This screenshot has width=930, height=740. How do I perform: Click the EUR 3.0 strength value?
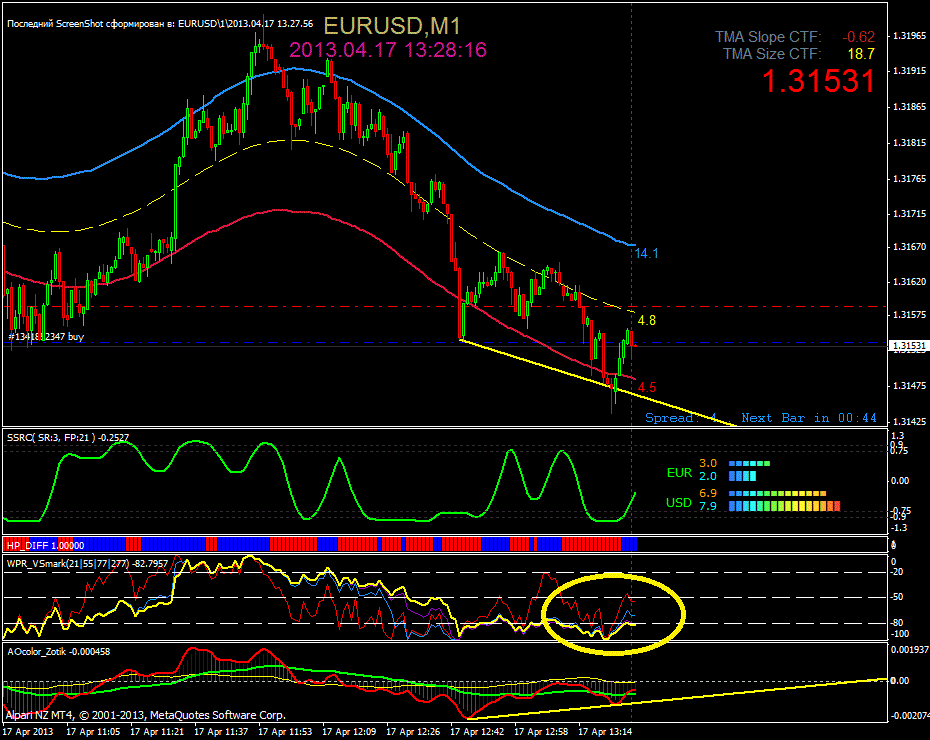[708, 463]
